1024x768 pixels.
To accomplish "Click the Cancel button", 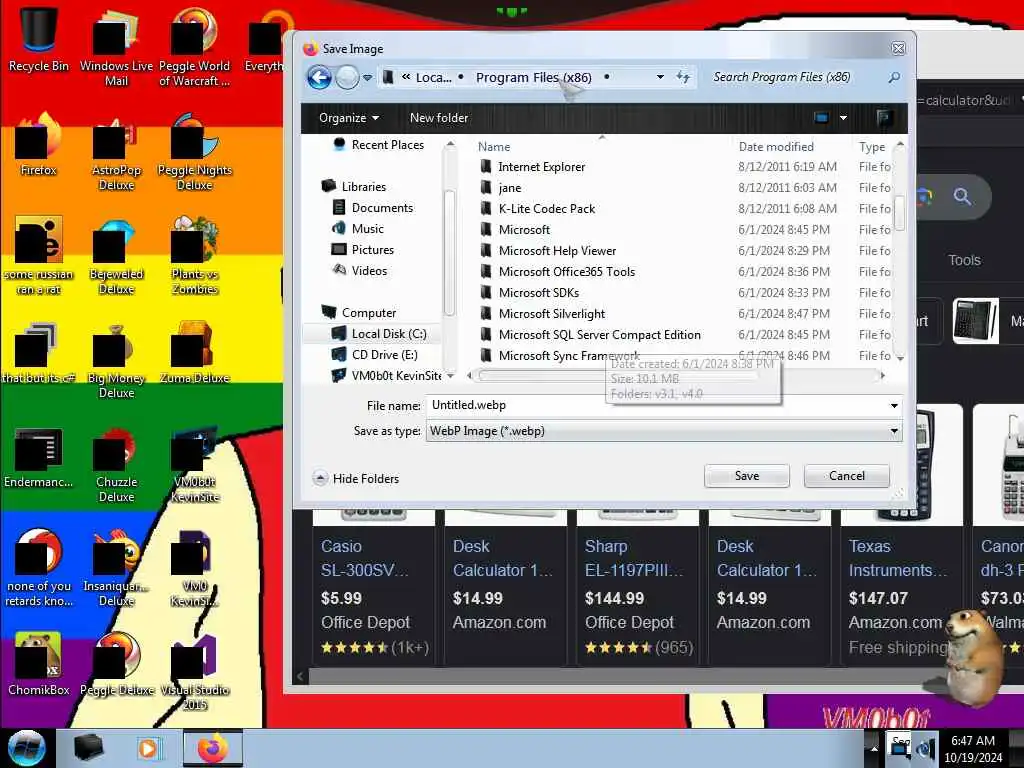I will click(x=846, y=476).
